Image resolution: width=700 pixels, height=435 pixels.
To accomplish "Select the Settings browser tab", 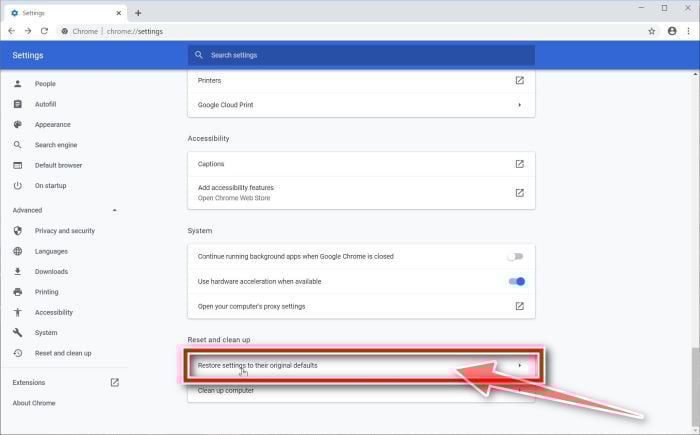I will click(x=66, y=13).
